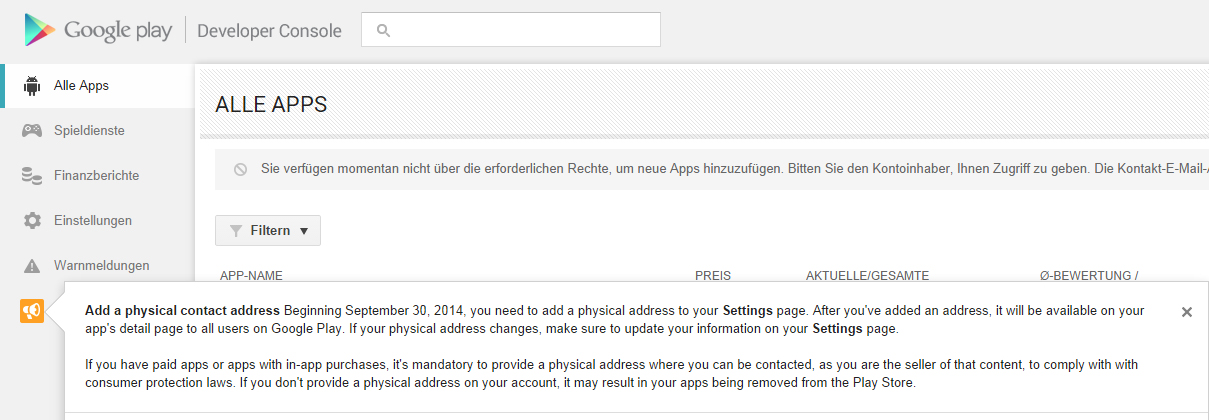Sort by the APP-NAME column header
This screenshot has width=1209, height=420.
(x=252, y=275)
